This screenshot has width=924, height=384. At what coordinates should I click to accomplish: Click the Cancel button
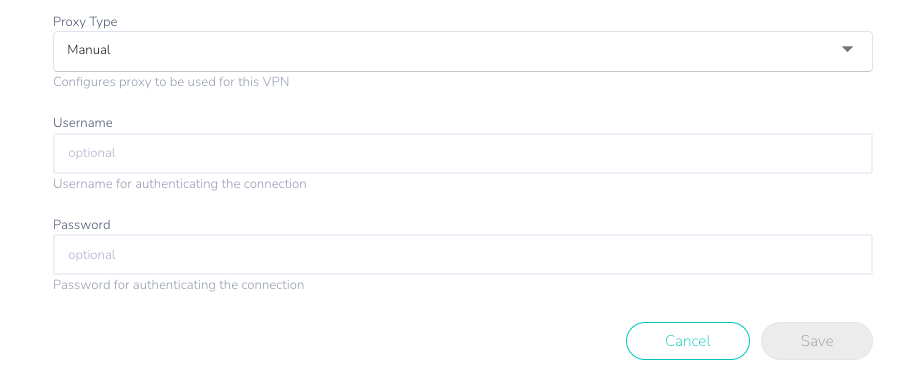[688, 341]
